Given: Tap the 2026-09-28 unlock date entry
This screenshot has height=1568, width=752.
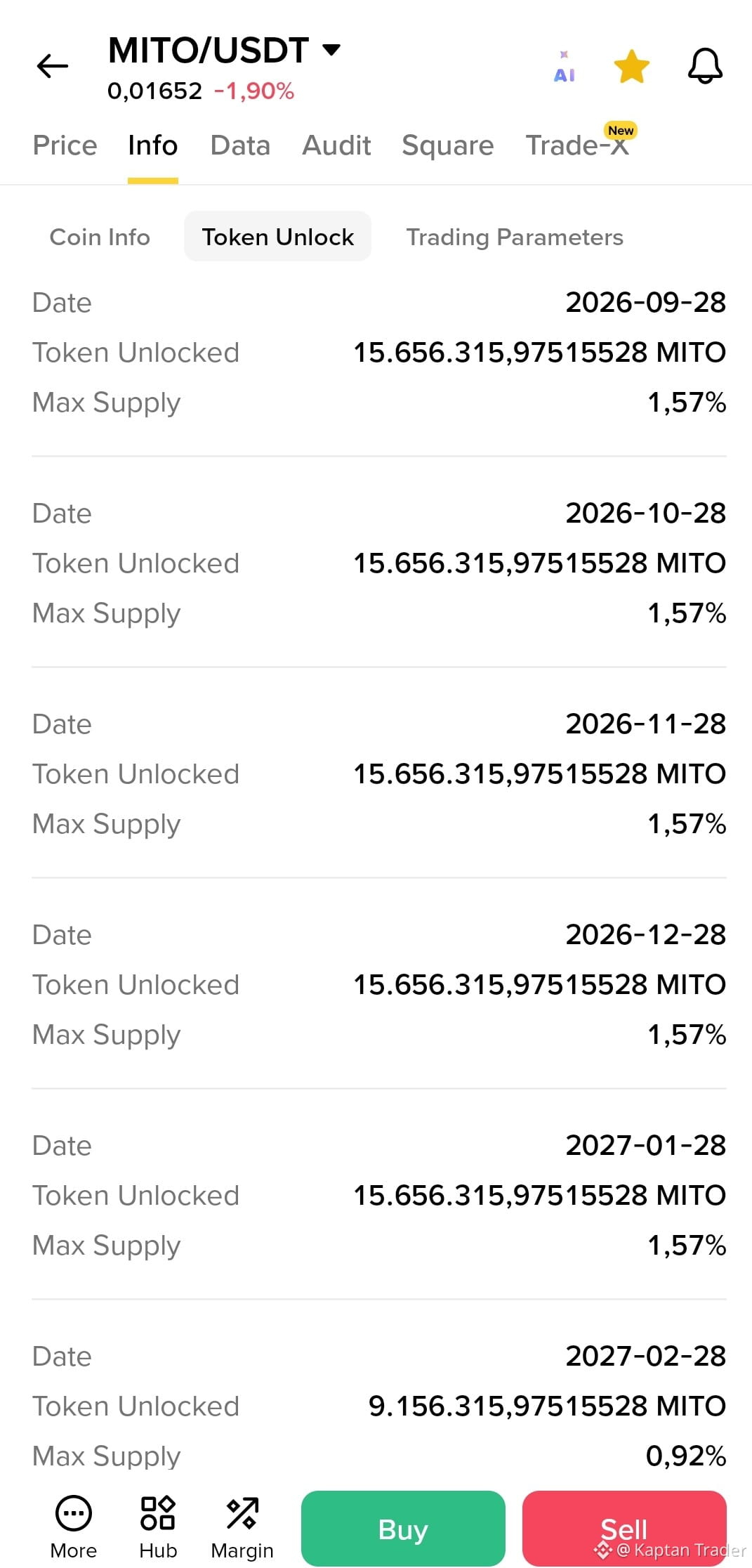Looking at the screenshot, I should [x=646, y=303].
